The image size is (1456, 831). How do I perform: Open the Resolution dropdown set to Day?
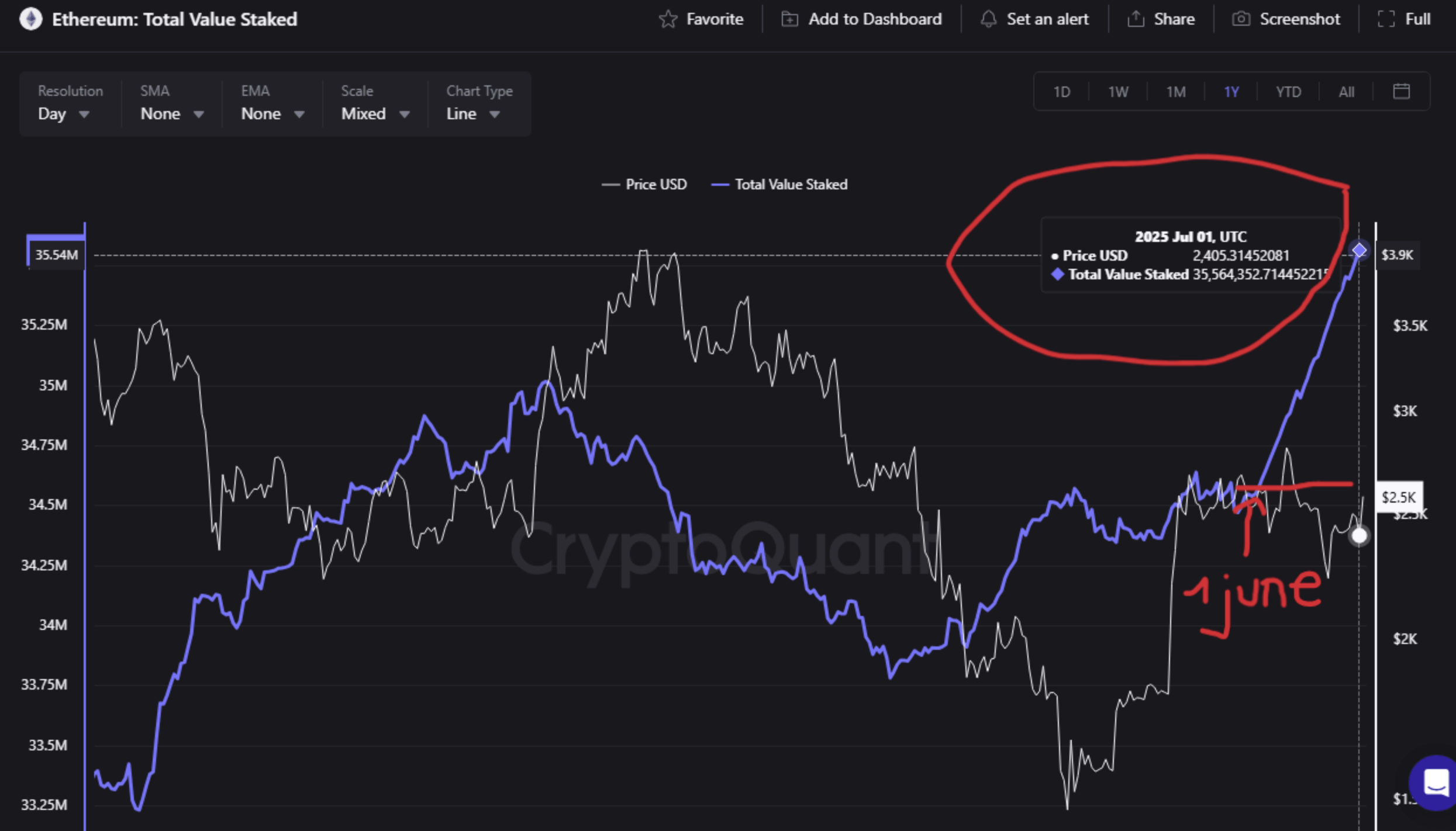click(x=64, y=114)
